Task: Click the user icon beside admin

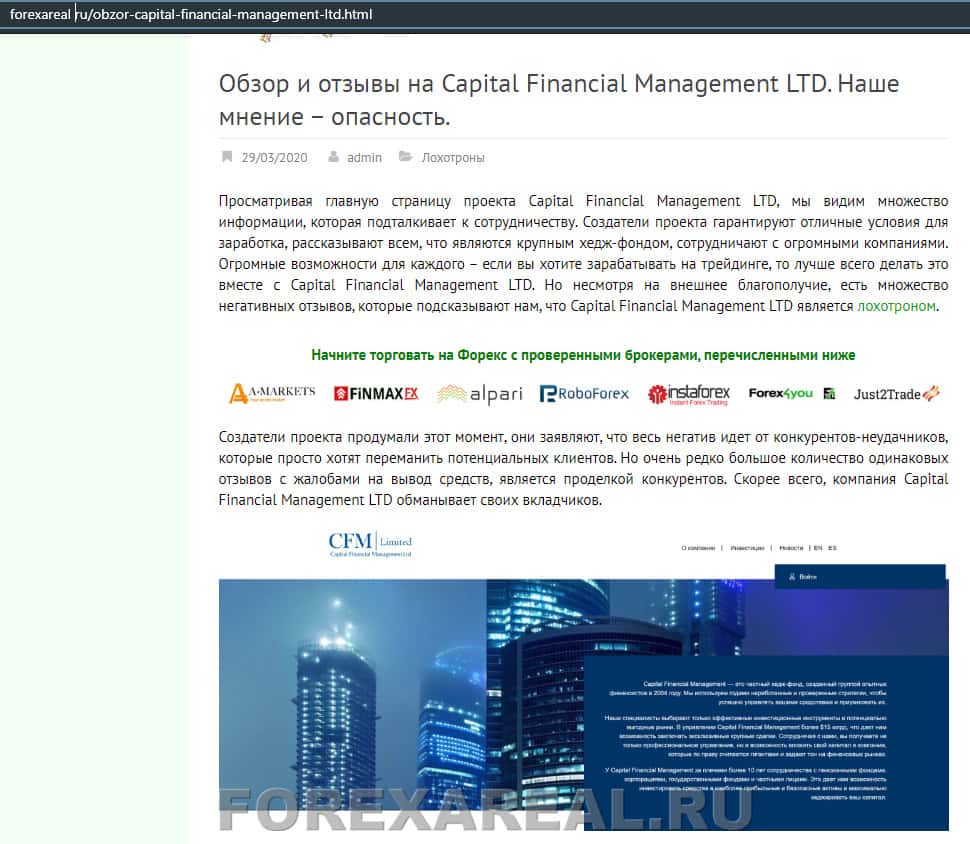Action: tap(333, 157)
